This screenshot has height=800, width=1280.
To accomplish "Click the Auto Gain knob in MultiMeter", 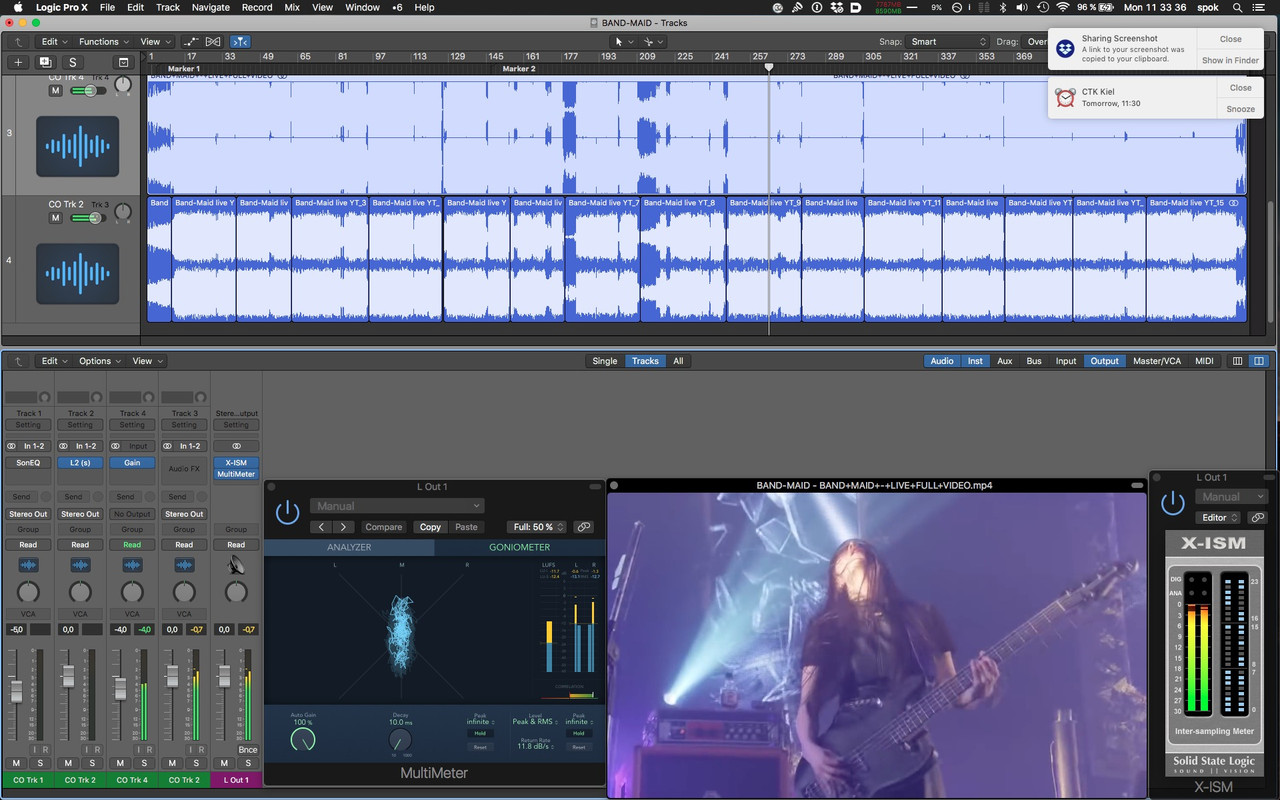I will click(x=302, y=739).
